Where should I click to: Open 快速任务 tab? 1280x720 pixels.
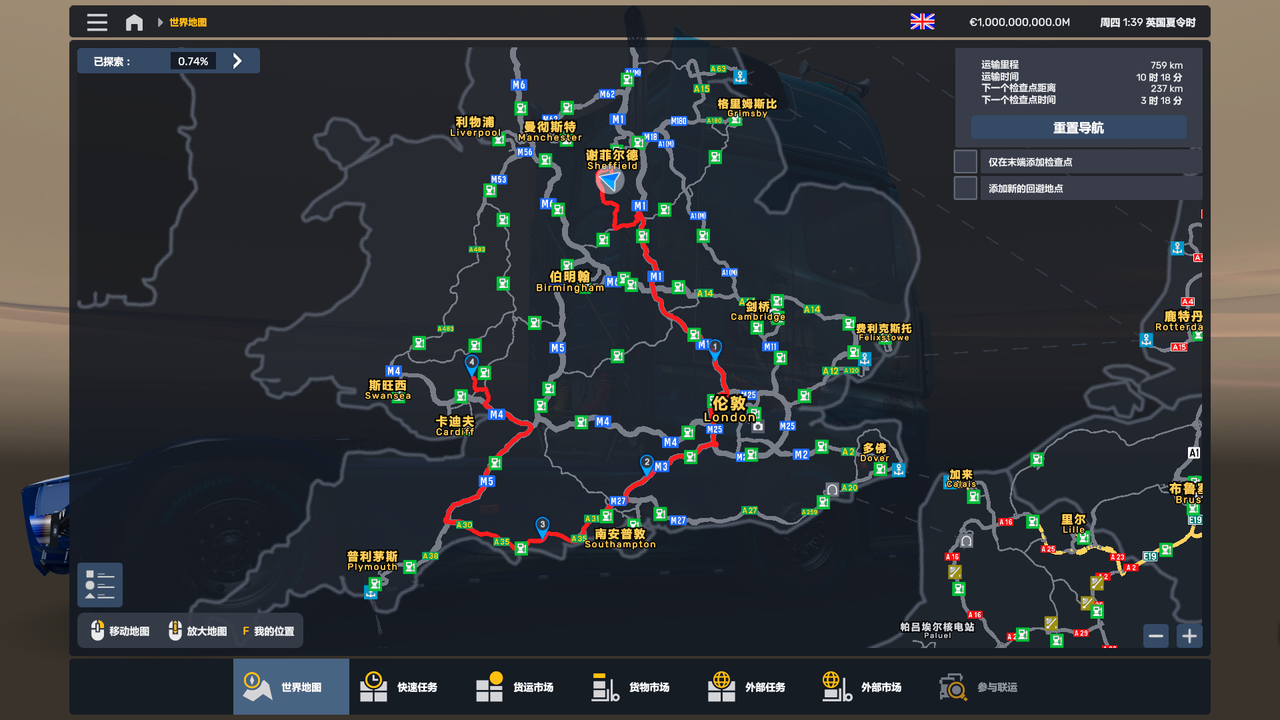pos(406,687)
